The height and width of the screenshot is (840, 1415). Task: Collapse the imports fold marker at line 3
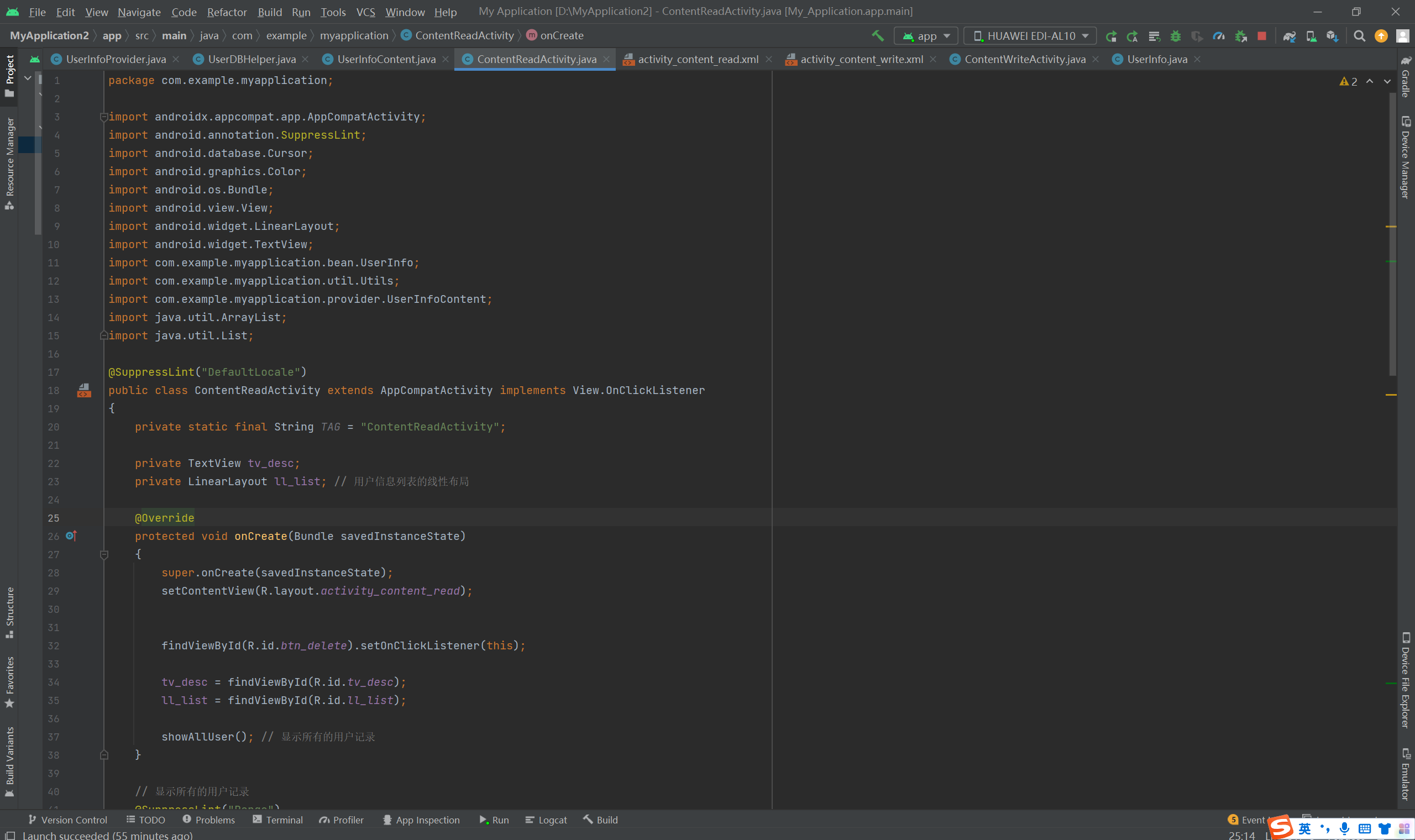pos(103,117)
